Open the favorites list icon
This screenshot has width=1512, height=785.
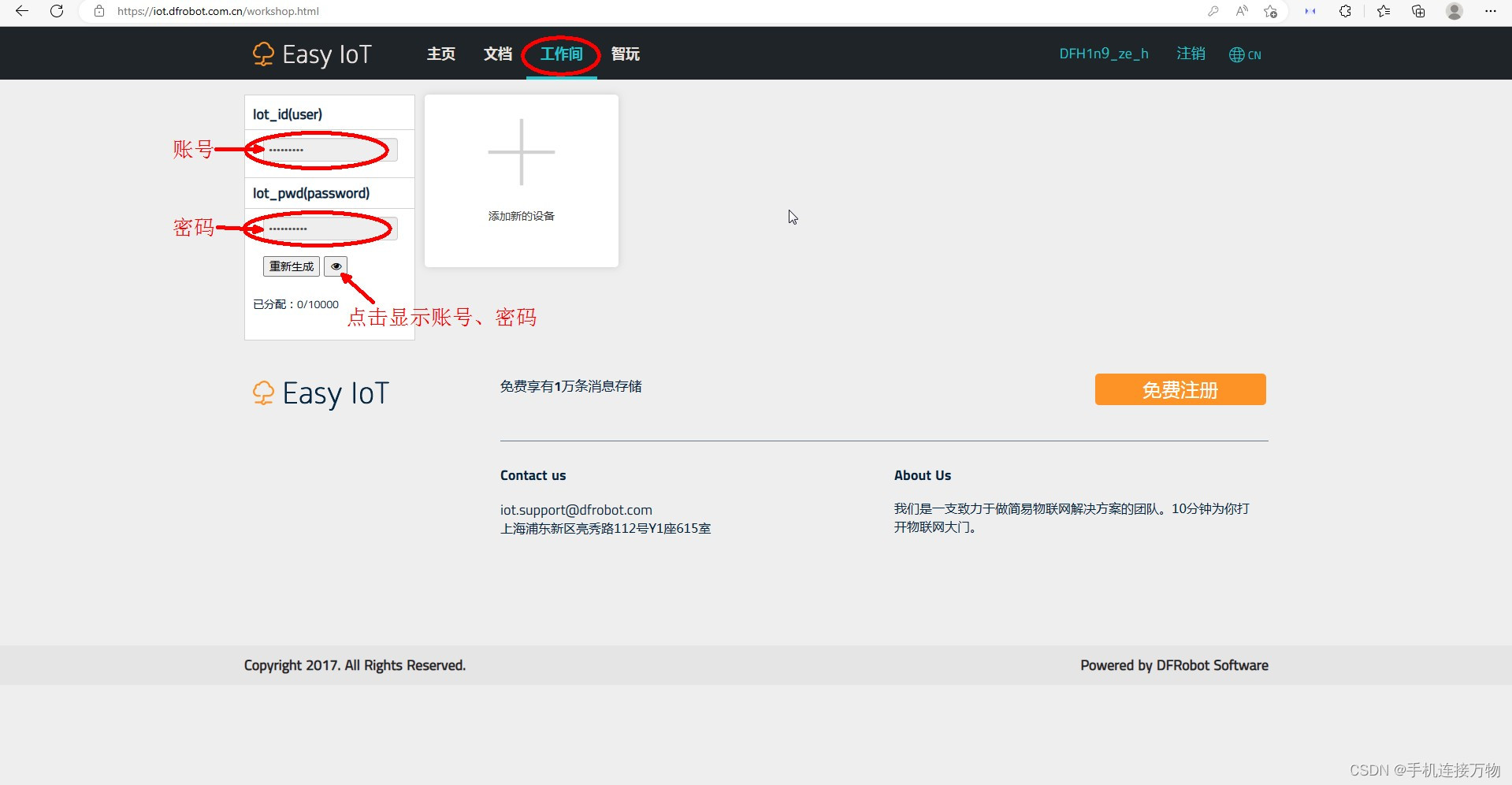pyautogui.click(x=1384, y=11)
